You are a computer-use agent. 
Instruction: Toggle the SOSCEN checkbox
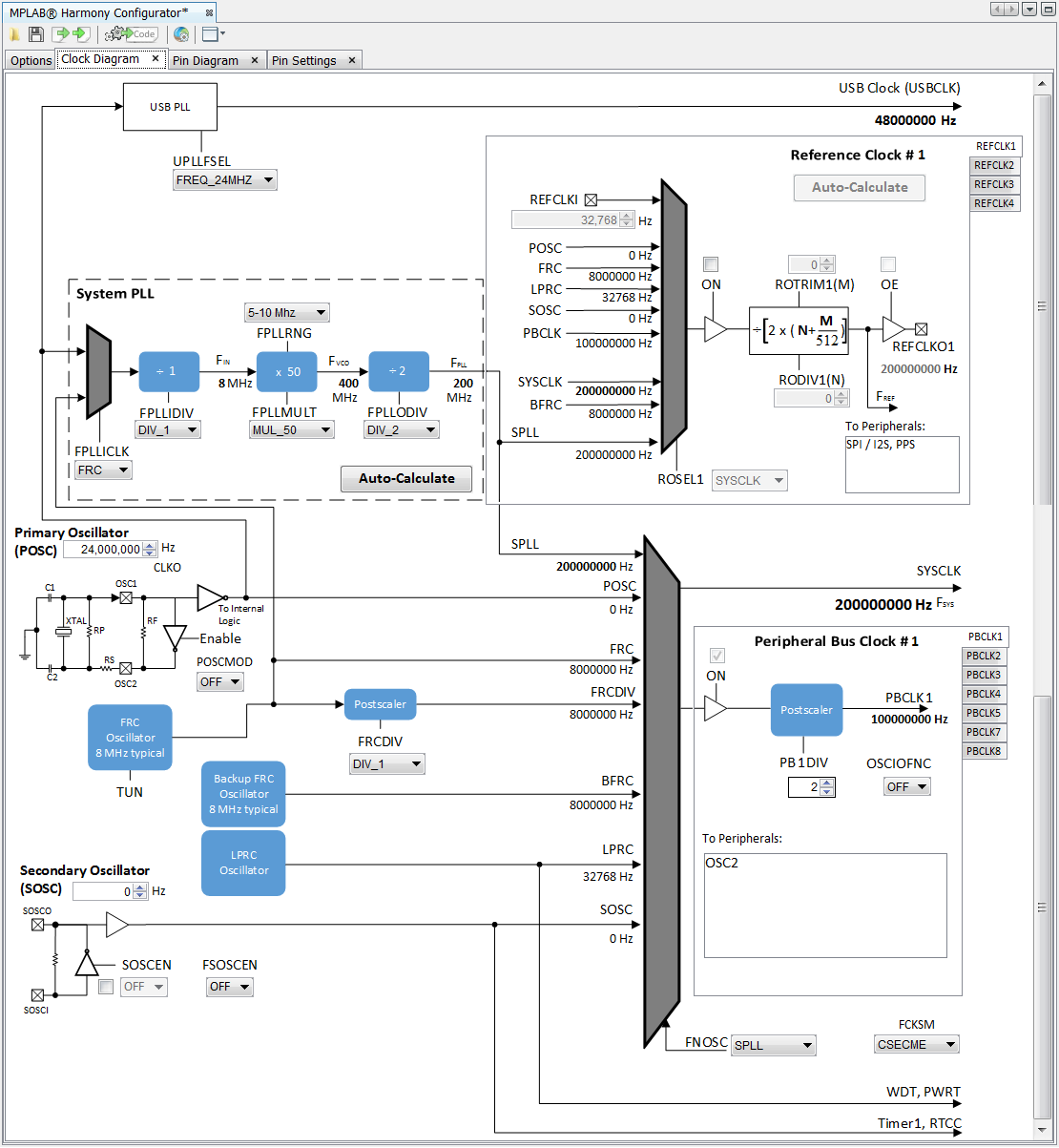click(105, 986)
